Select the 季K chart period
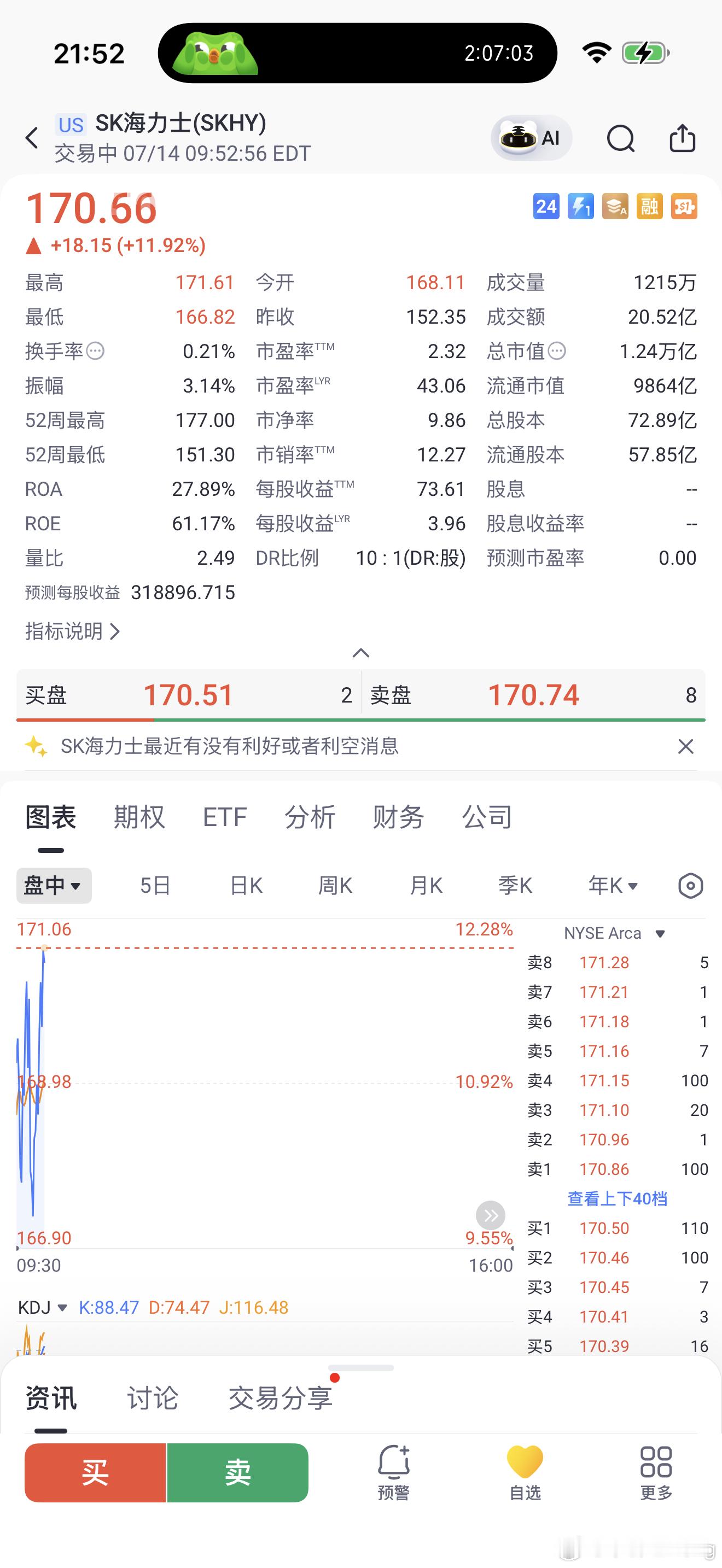 (x=515, y=886)
